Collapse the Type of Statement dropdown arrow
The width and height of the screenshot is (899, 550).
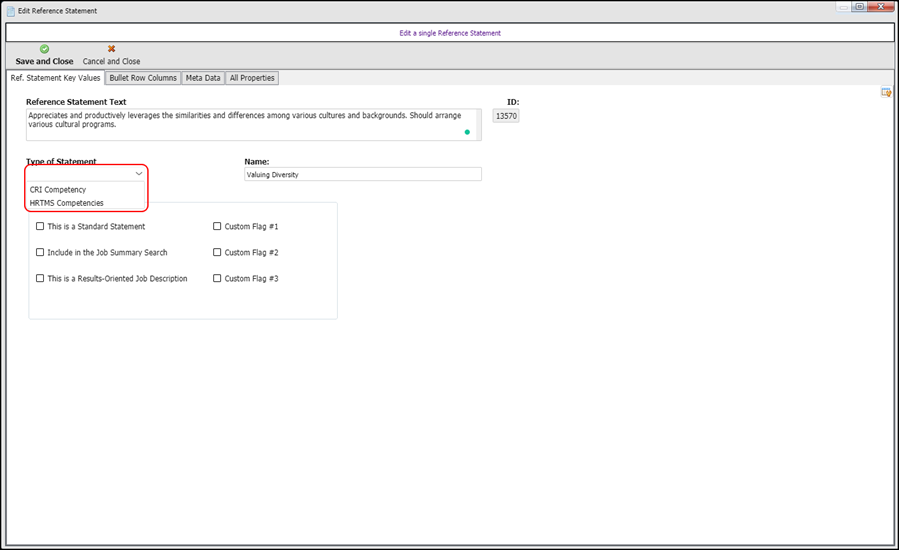(139, 174)
